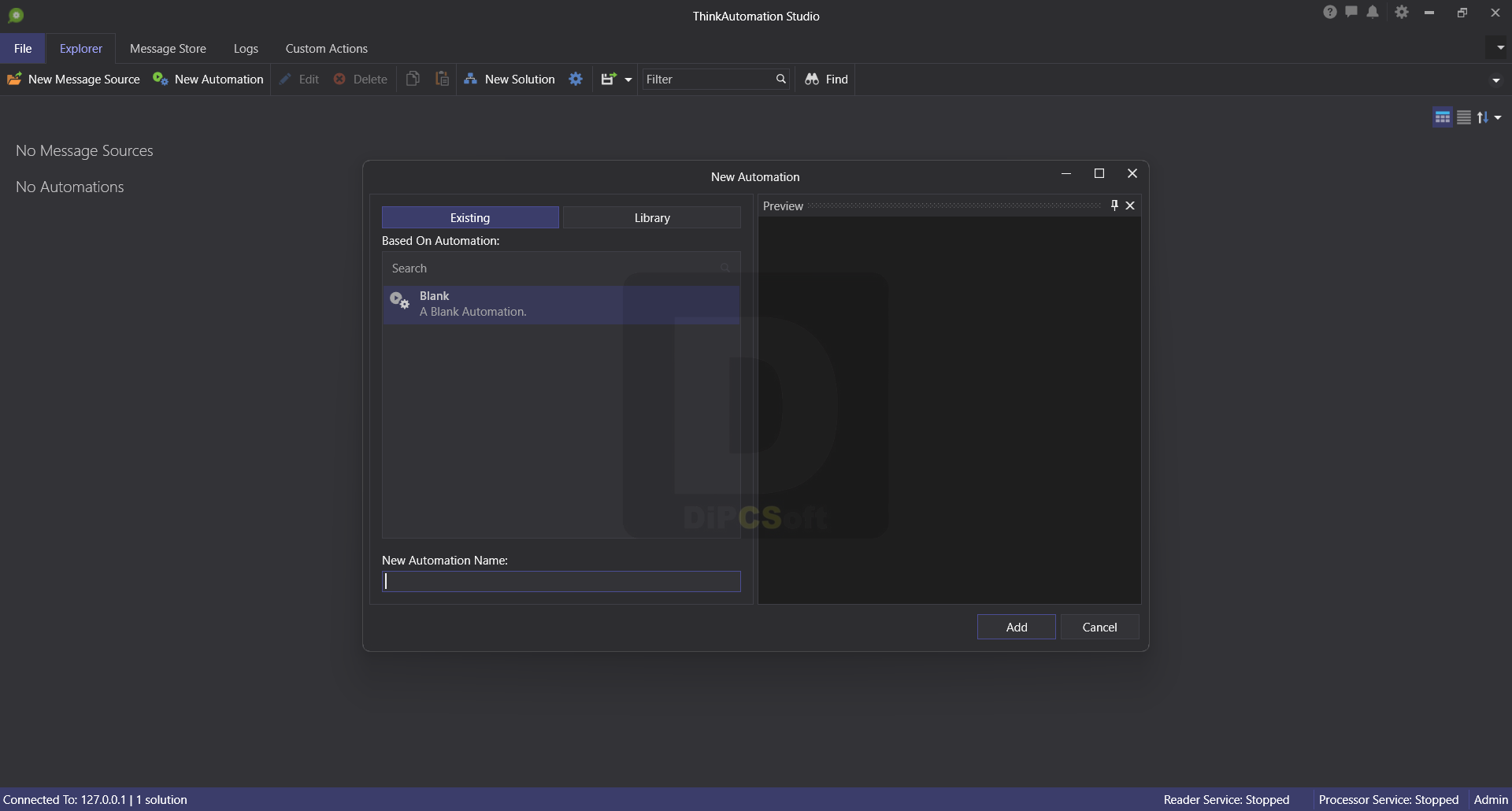Open the Custom Actions tab
The height and width of the screenshot is (811, 1512).
(x=326, y=49)
